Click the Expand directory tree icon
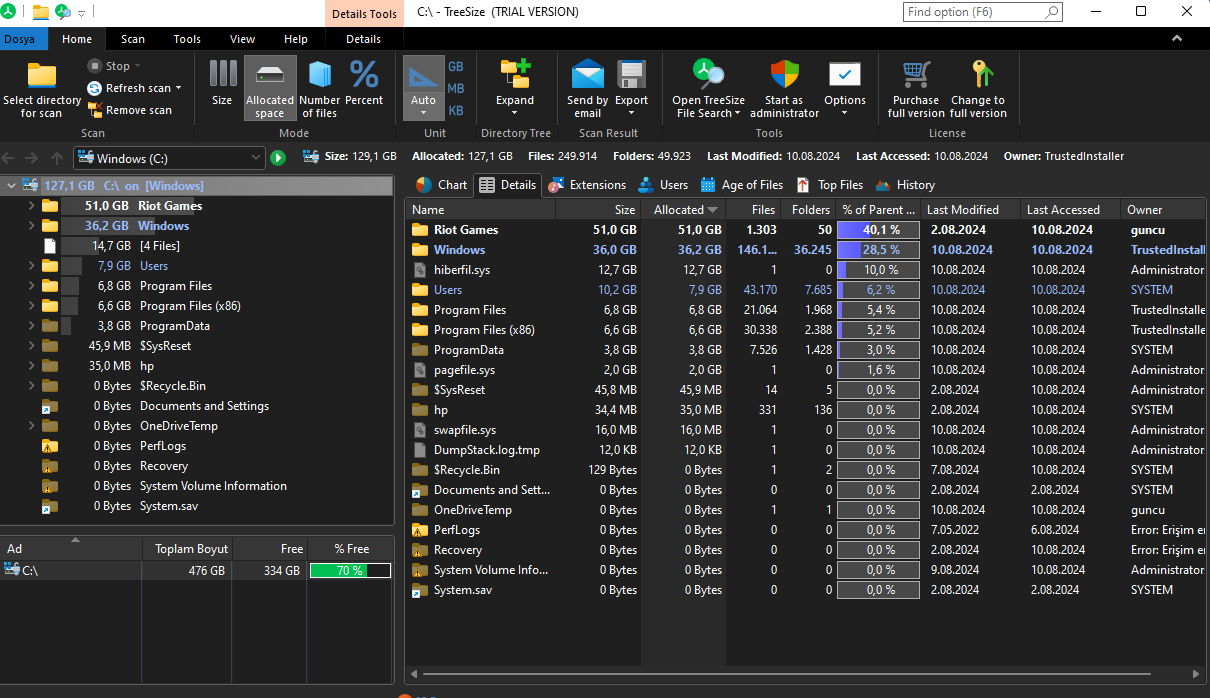This screenshot has width=1210, height=698. [515, 75]
